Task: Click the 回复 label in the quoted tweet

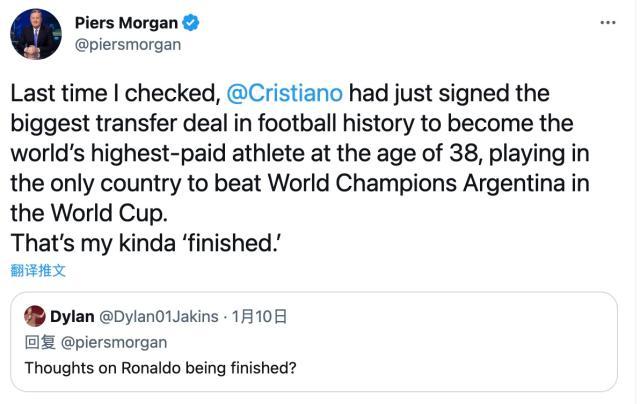Action: click(38, 341)
